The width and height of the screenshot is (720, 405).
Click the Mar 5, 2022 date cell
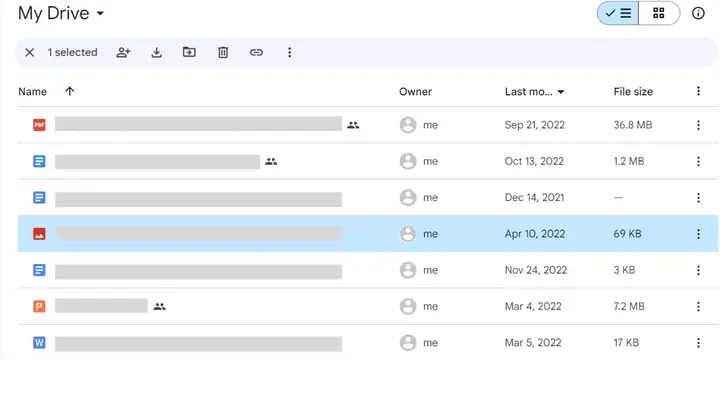[533, 343]
